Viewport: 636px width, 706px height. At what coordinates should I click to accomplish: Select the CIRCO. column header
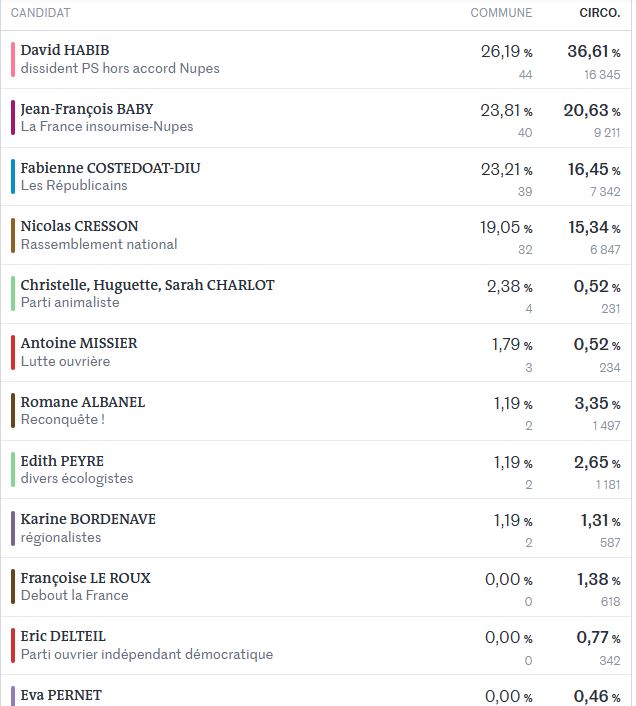pos(600,13)
